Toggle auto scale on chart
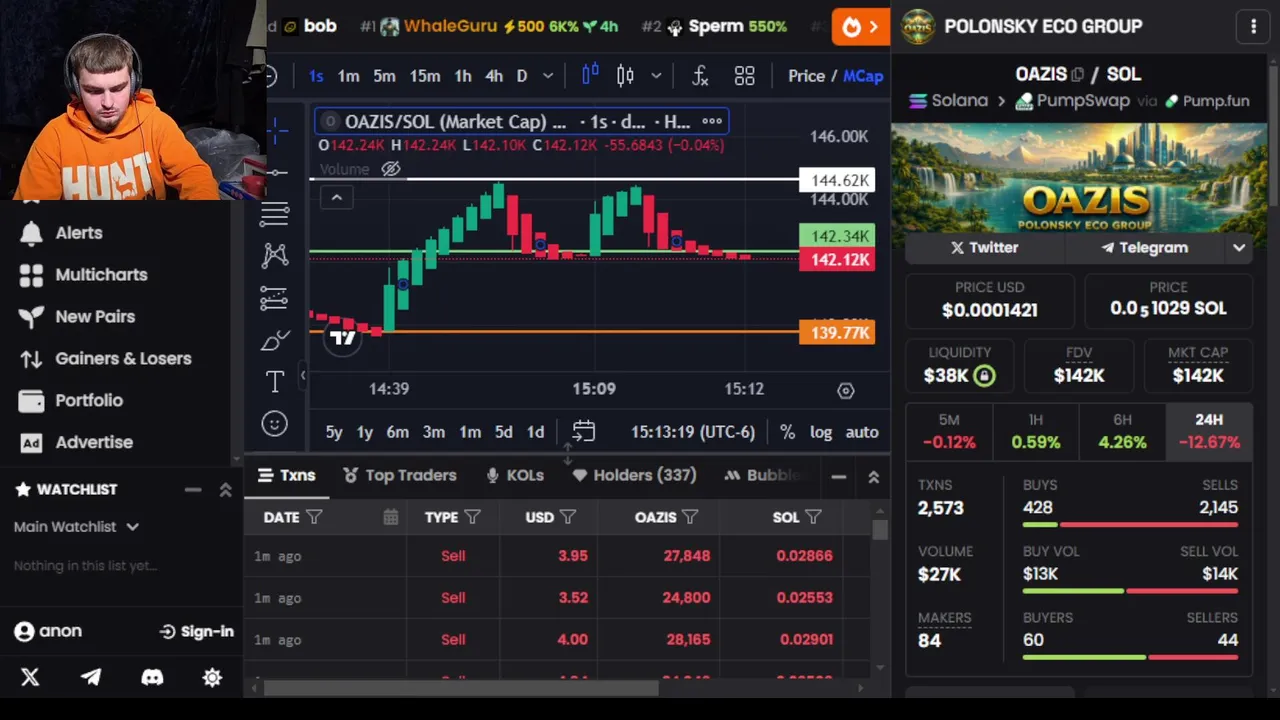 pyautogui.click(x=862, y=432)
